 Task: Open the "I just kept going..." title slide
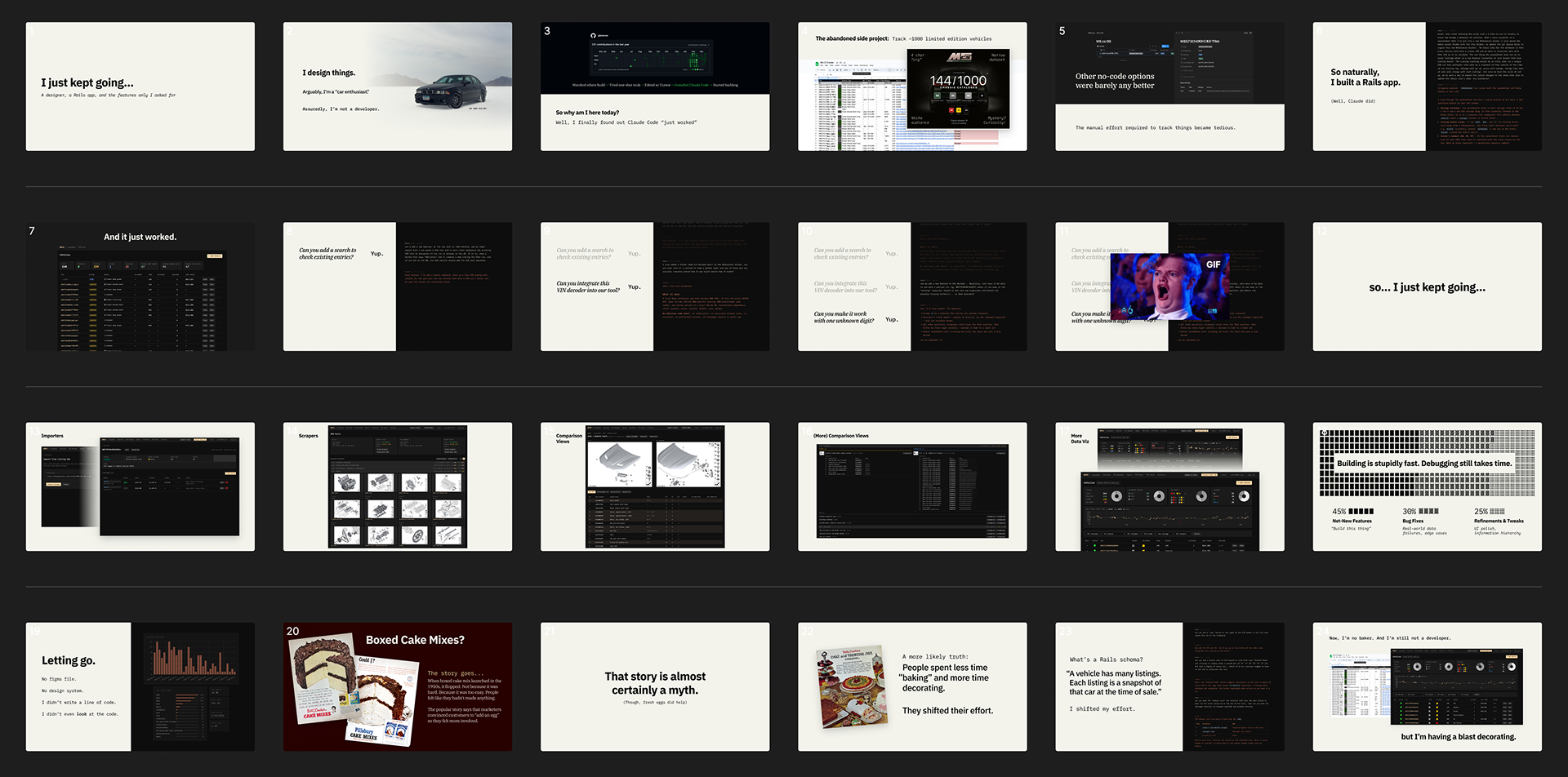point(140,87)
